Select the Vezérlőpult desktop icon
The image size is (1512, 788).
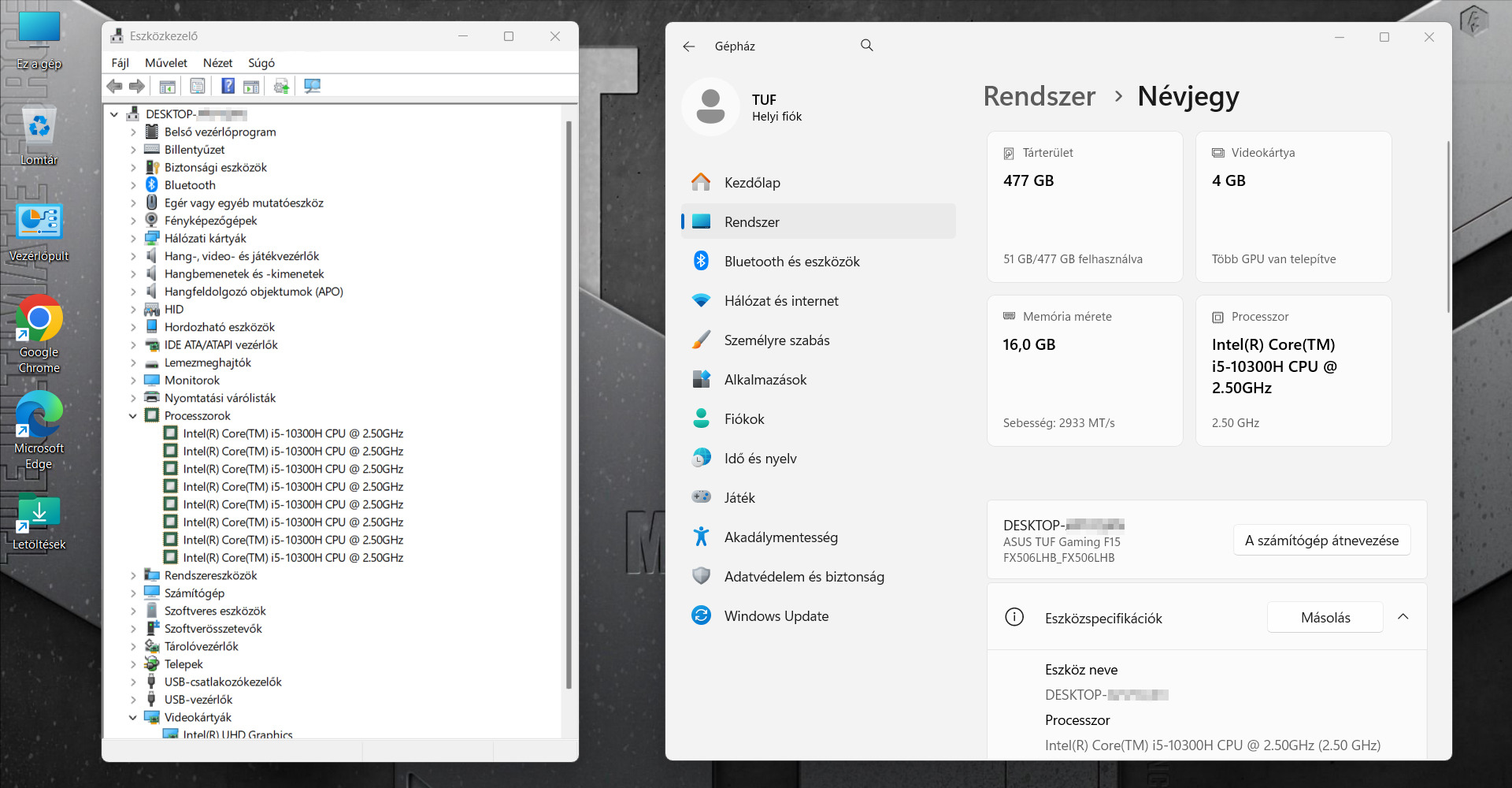tap(39, 232)
